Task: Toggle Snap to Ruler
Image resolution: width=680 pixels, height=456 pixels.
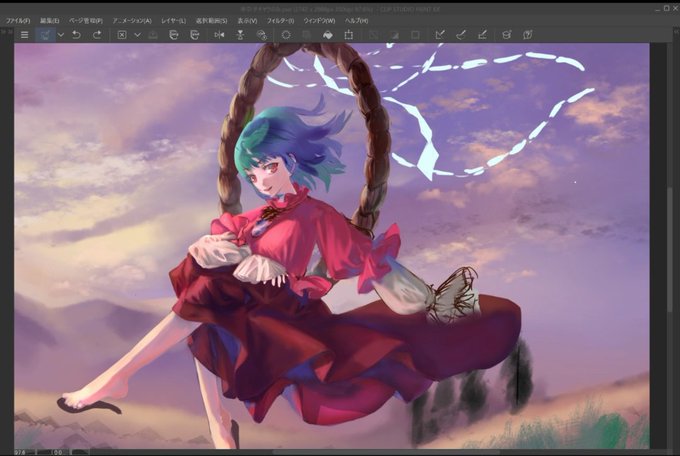Action: point(440,35)
